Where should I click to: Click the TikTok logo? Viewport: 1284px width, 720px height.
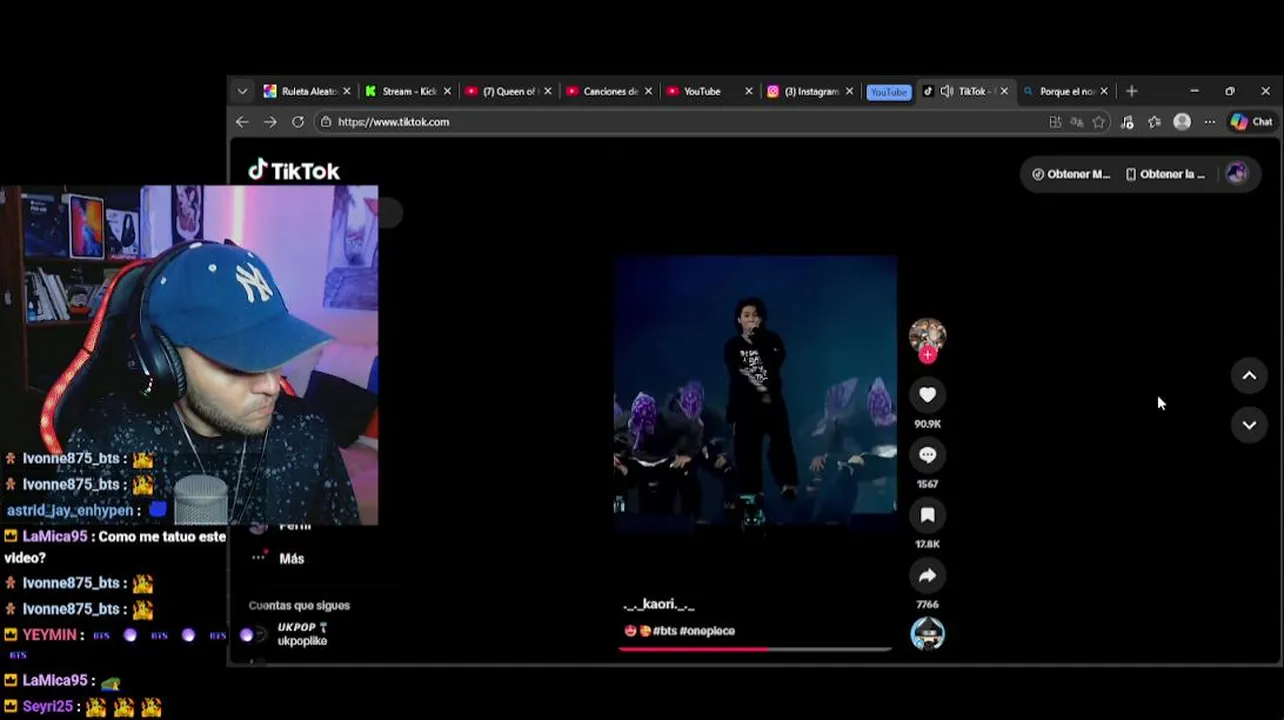pyautogui.click(x=294, y=171)
